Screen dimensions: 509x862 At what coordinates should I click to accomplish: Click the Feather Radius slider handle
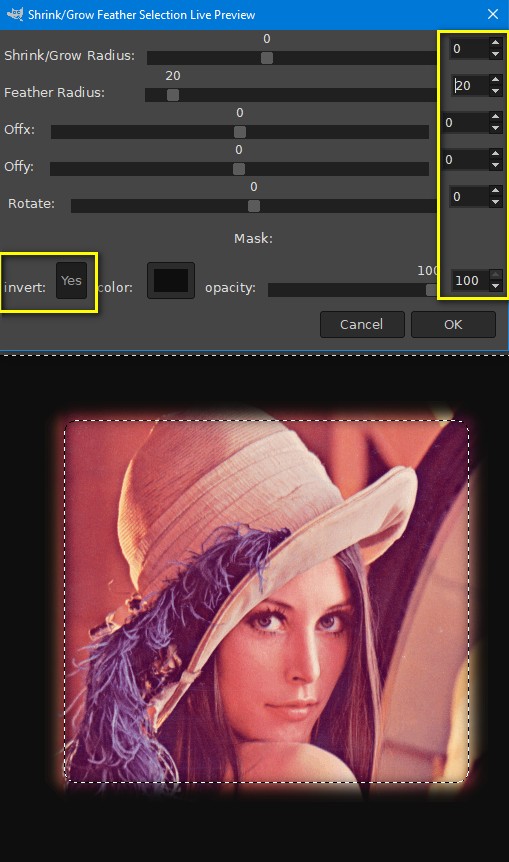tap(173, 95)
